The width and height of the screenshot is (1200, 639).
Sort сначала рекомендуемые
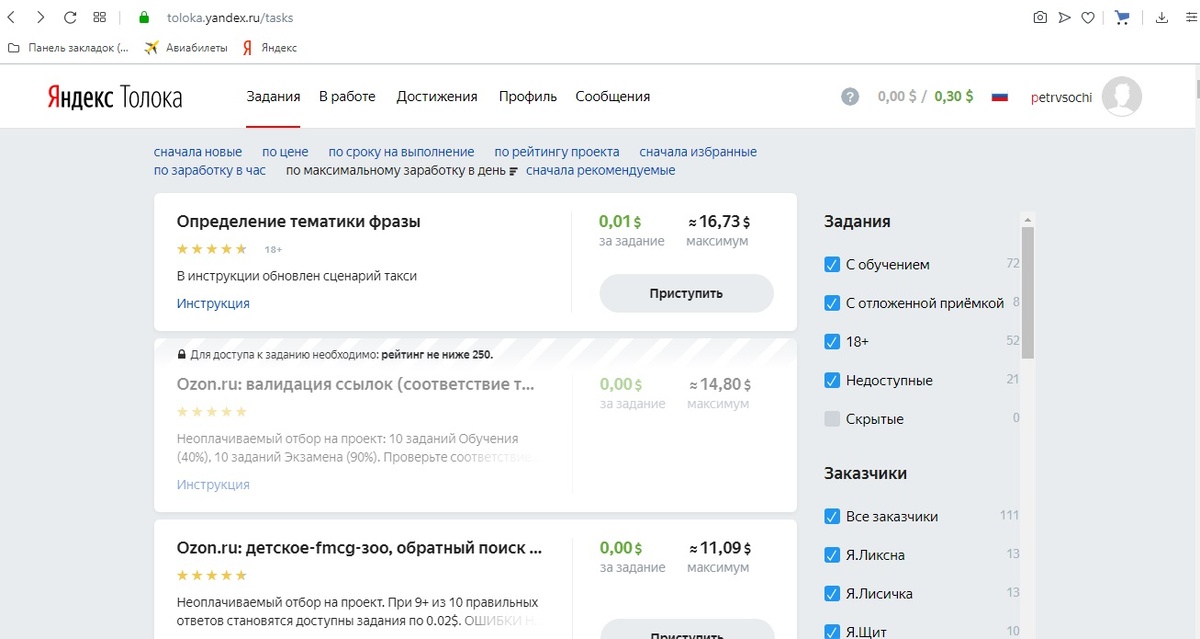pos(601,171)
